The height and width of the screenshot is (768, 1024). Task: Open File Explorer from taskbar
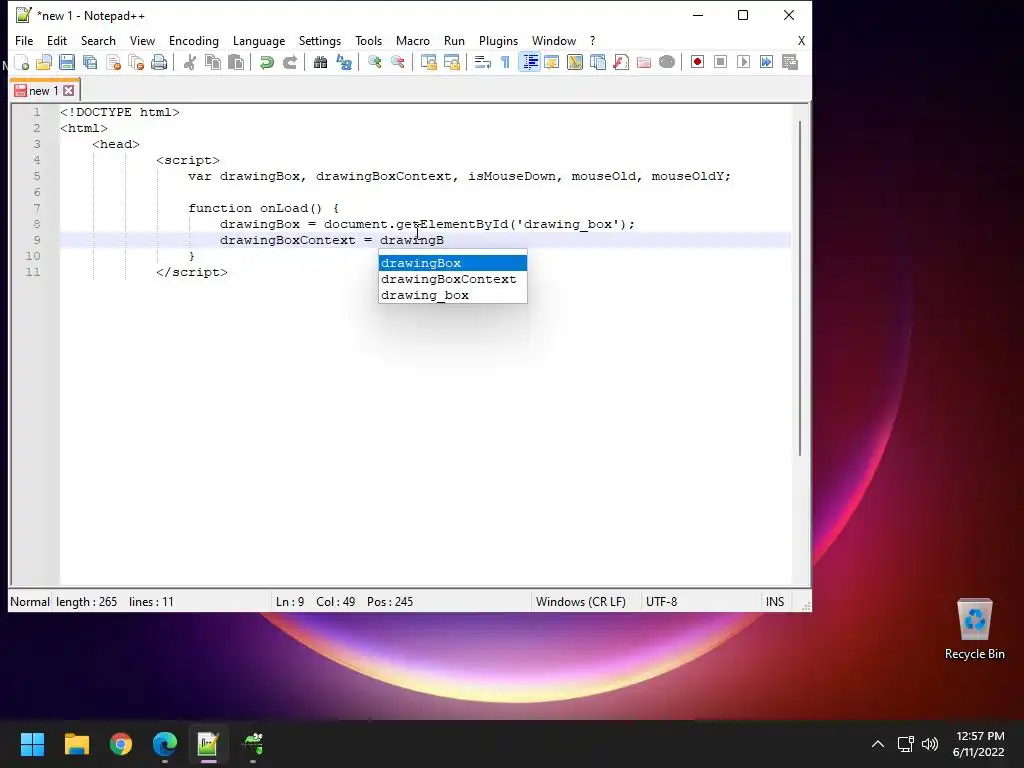[x=76, y=744]
